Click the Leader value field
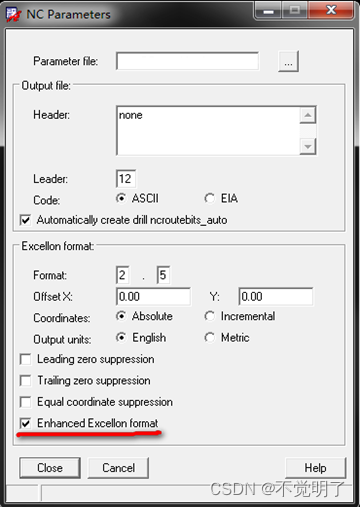The height and width of the screenshot is (507, 360). pyautogui.click(x=126, y=179)
